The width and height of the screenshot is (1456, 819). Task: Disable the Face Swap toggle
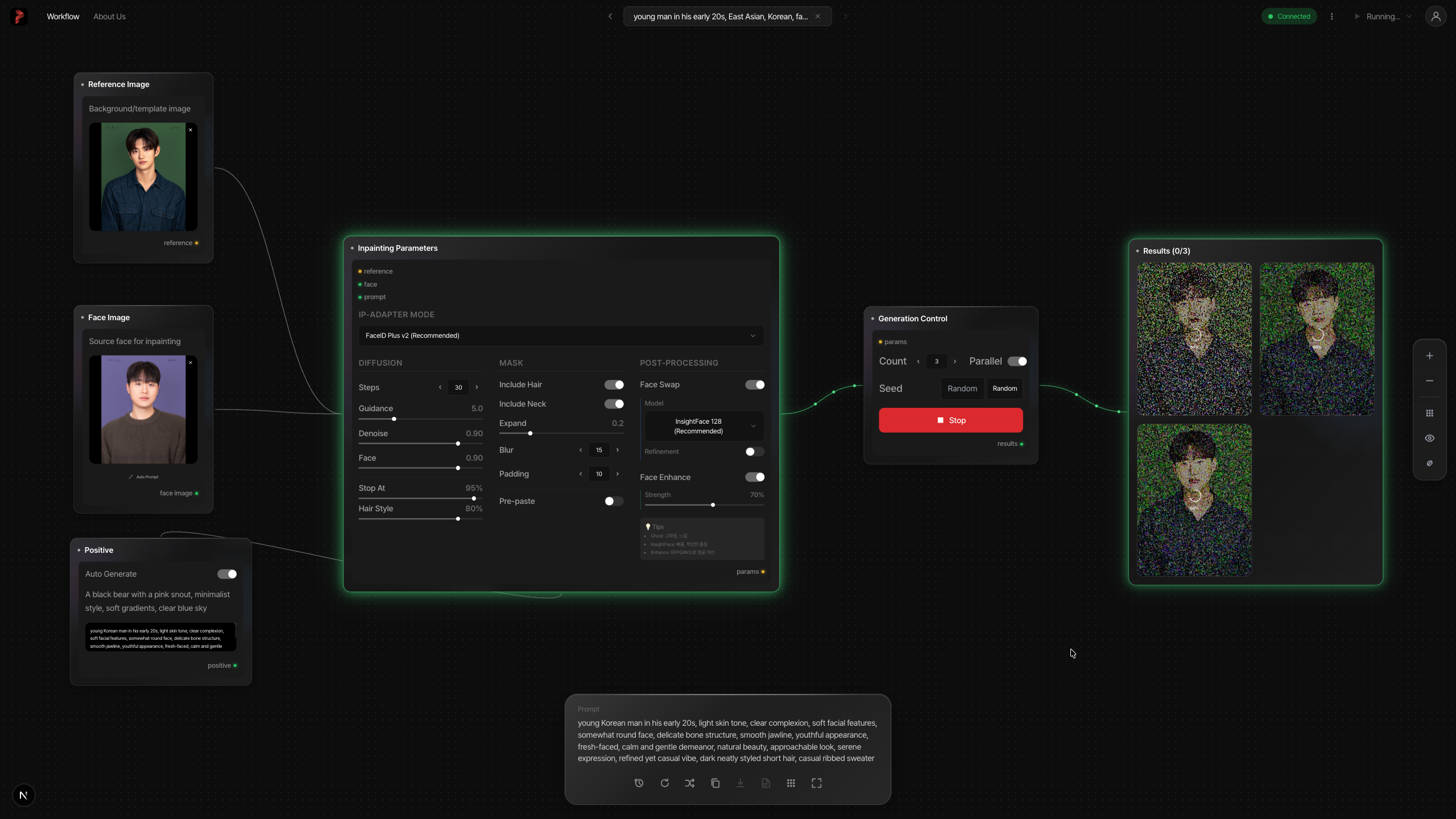click(755, 384)
